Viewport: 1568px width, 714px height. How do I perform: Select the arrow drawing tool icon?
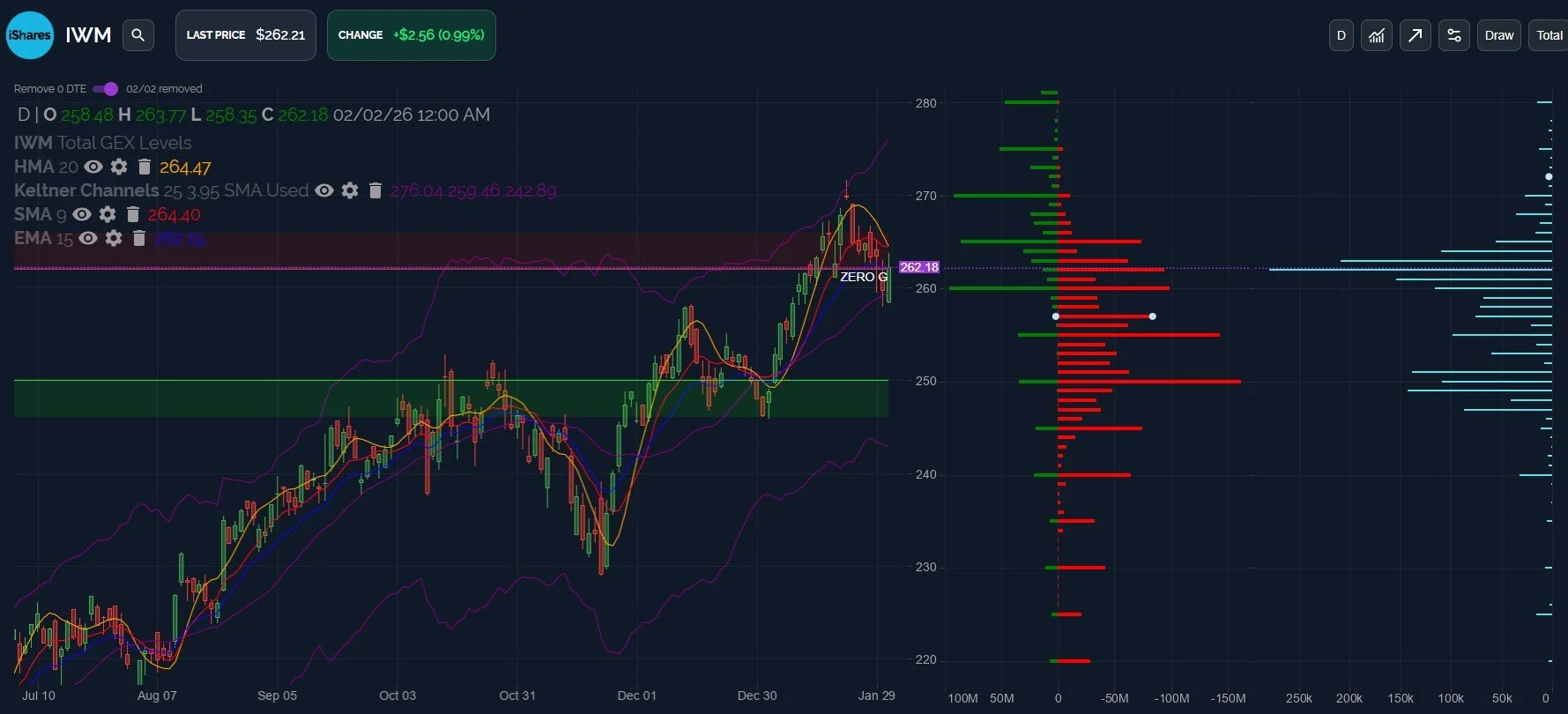click(x=1416, y=35)
